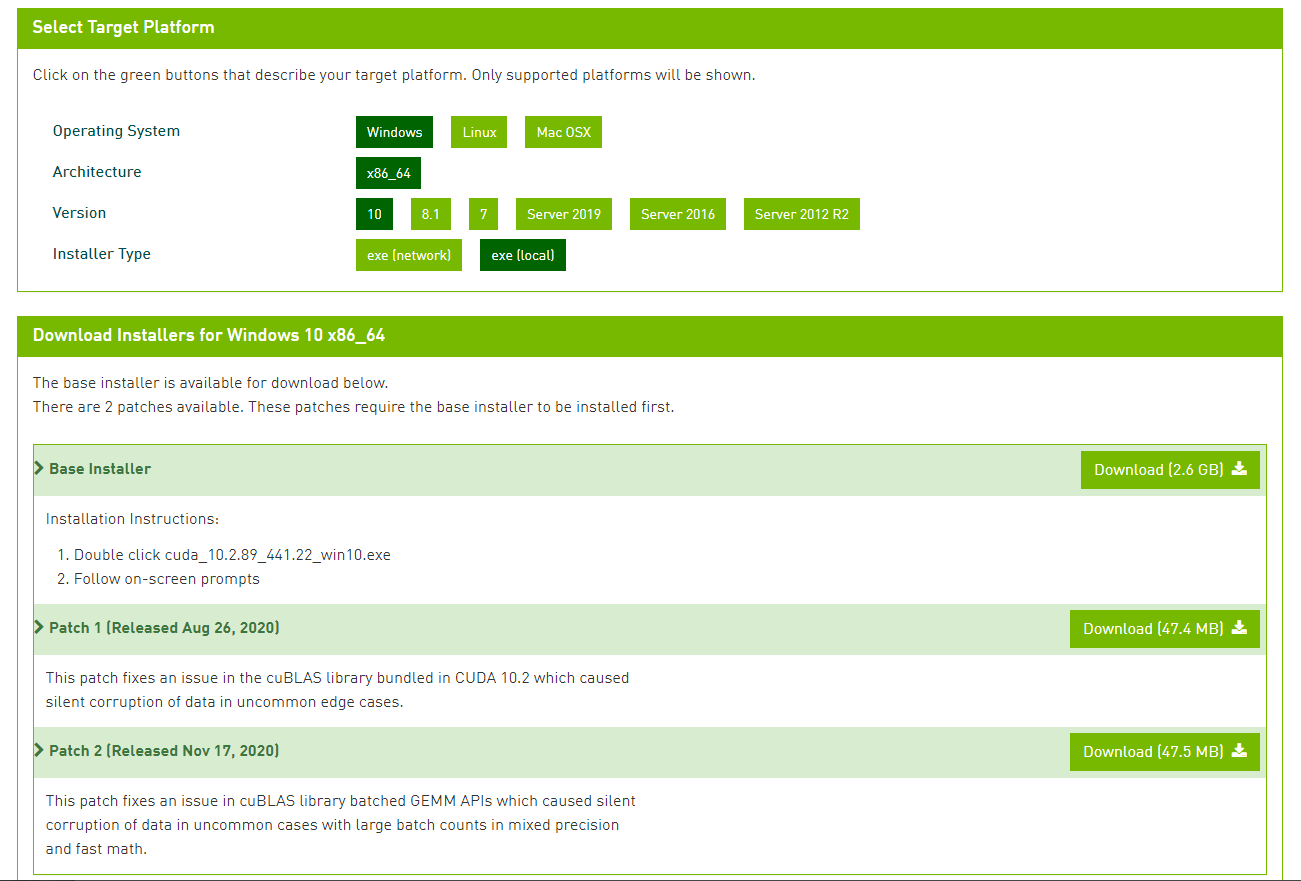Click the Select Target Platform header
The width and height of the screenshot is (1301, 881).
650,28
